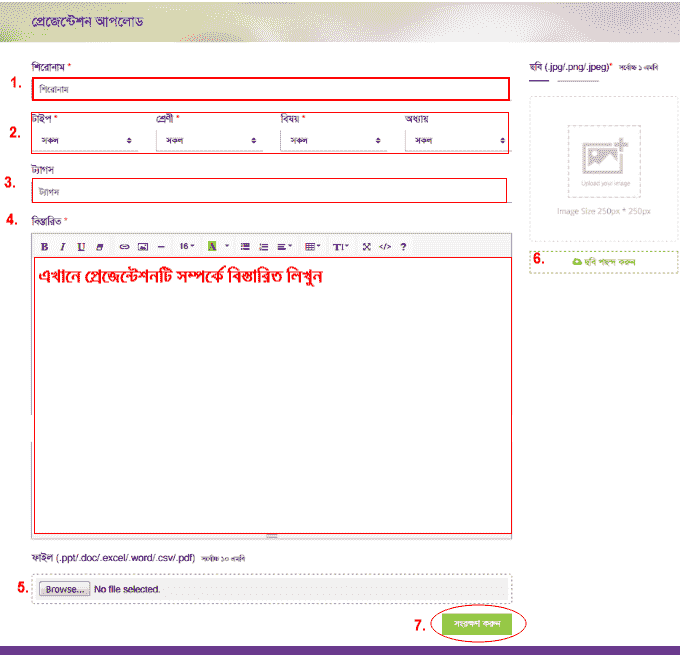
Task: Open code view with </> icon
Action: (384, 246)
